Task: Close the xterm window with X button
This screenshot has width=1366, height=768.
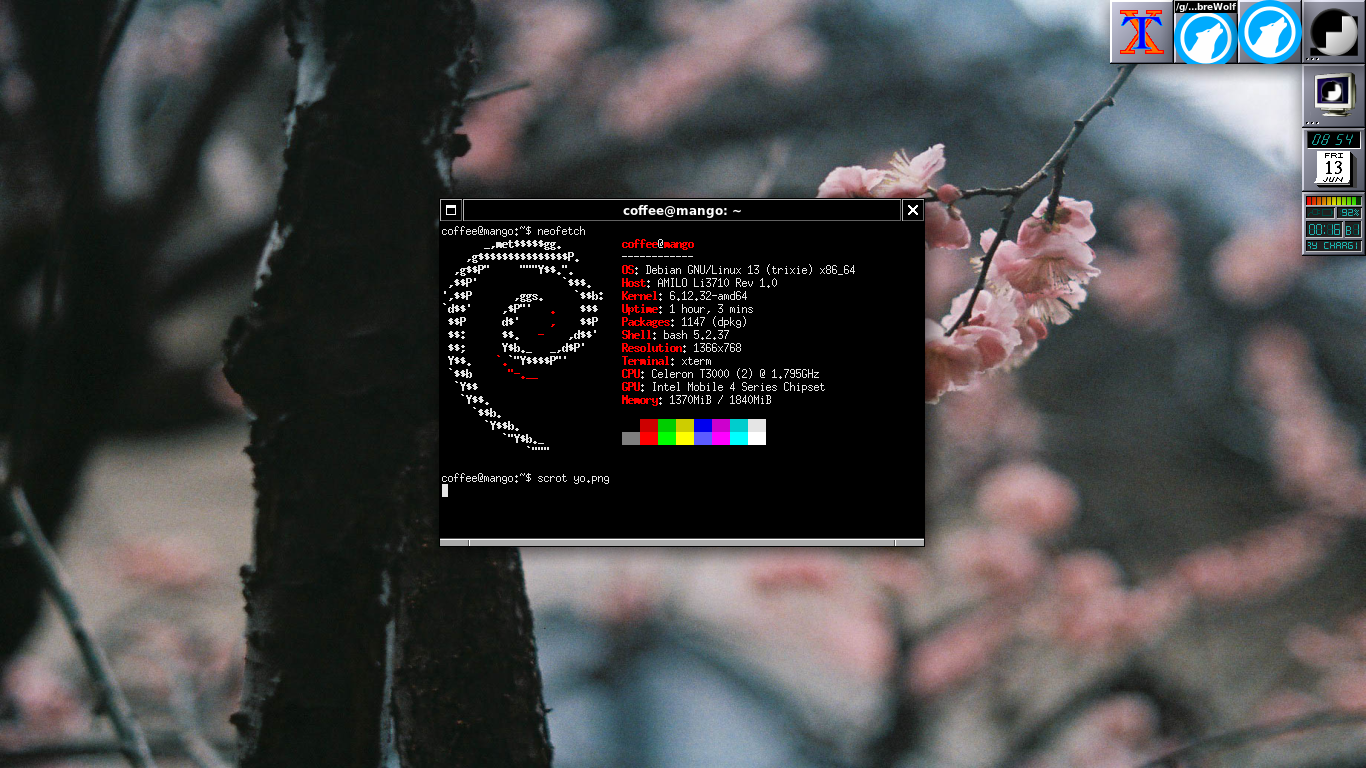Action: [x=912, y=210]
